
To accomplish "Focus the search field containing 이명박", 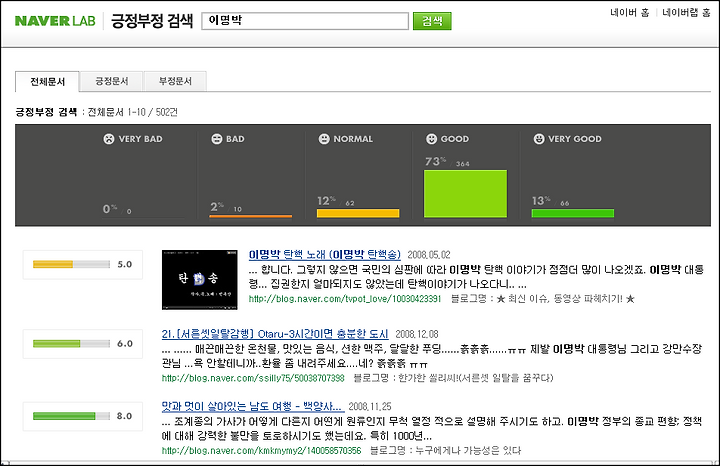I will [305, 21].
